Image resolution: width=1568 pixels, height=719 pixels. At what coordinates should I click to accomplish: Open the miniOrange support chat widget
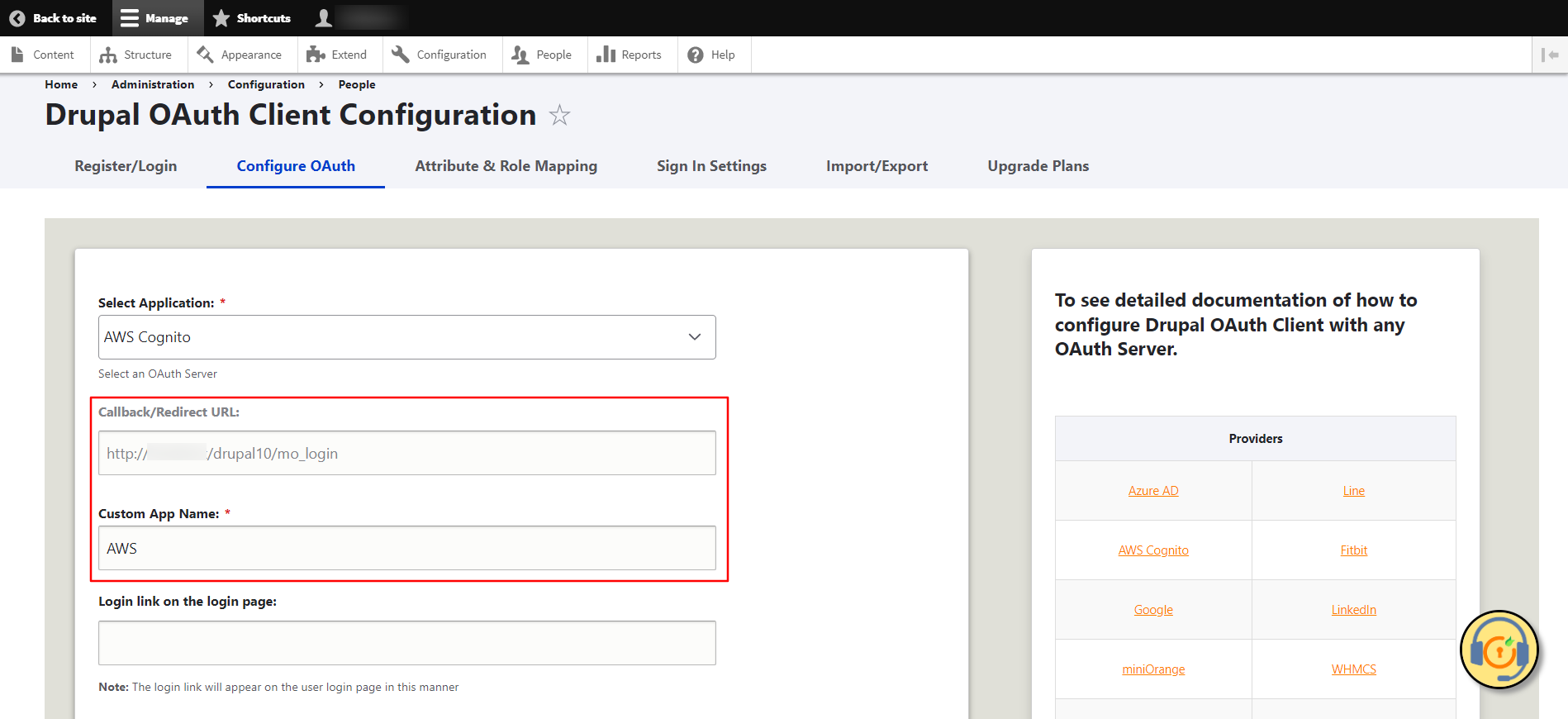(x=1499, y=650)
